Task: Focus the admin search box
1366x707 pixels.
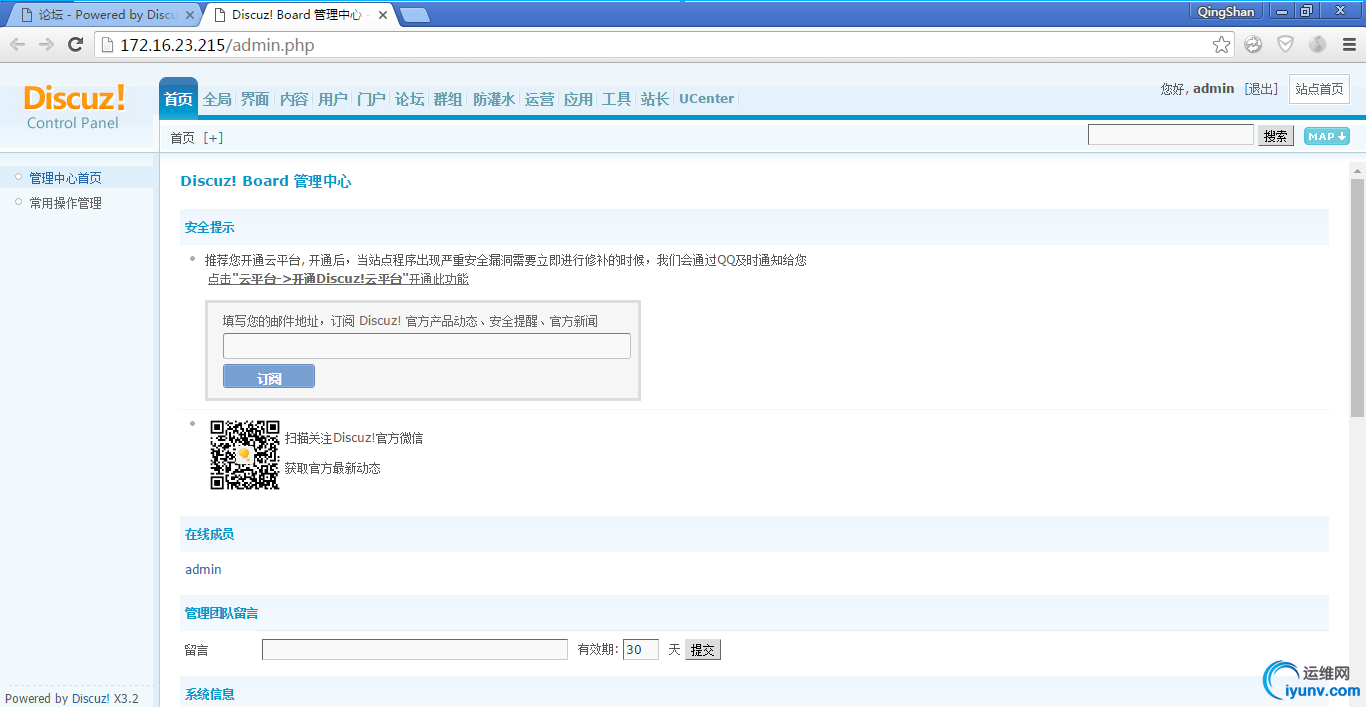Action: pos(1171,135)
